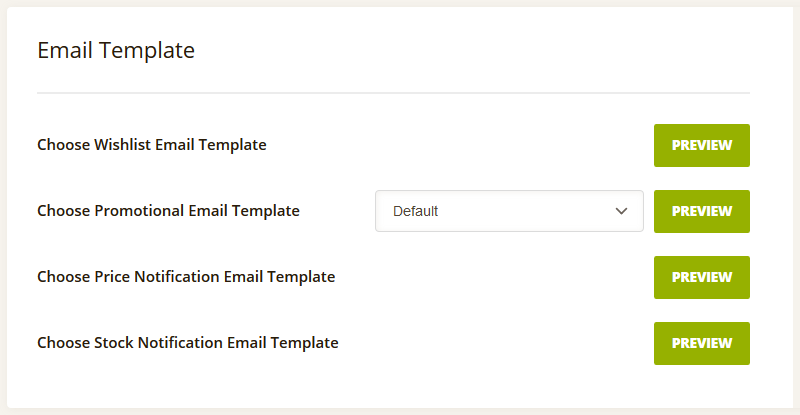Click the divider line under the heading
This screenshot has width=800, height=415.
tap(393, 93)
